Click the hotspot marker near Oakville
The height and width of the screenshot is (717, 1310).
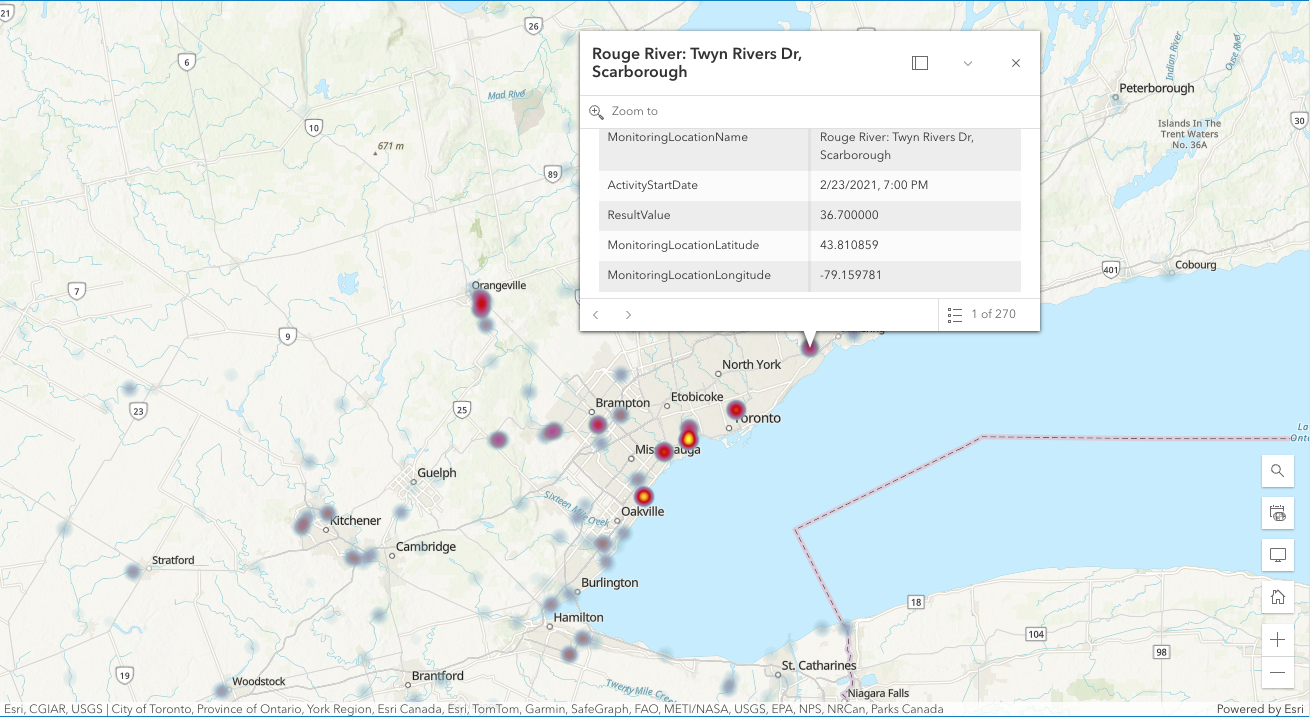point(643,496)
